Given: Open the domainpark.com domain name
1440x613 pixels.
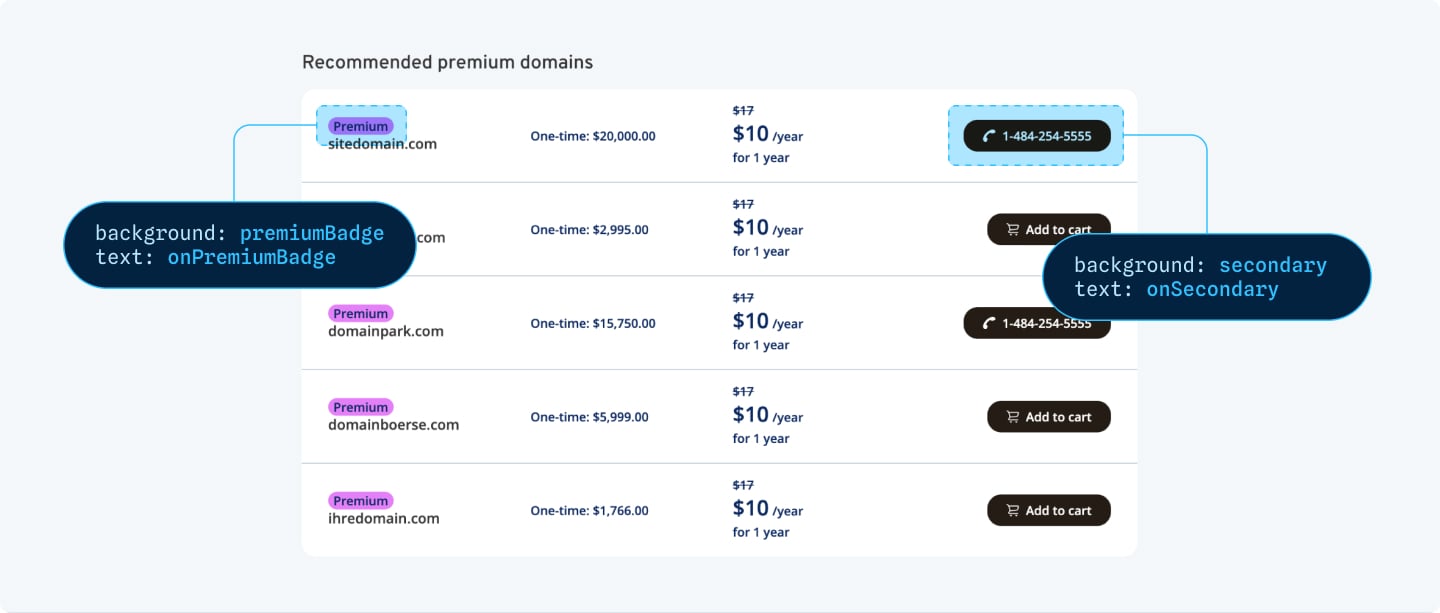Looking at the screenshot, I should point(386,331).
